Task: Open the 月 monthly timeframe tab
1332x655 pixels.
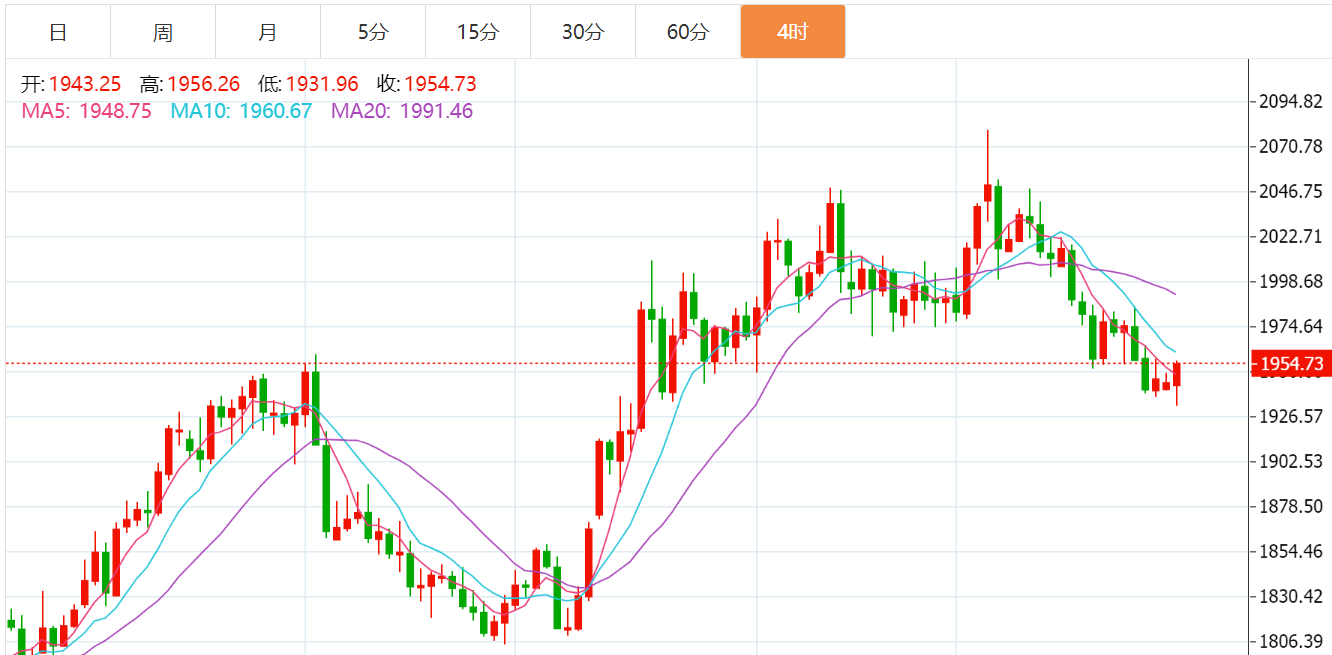Action: [268, 32]
